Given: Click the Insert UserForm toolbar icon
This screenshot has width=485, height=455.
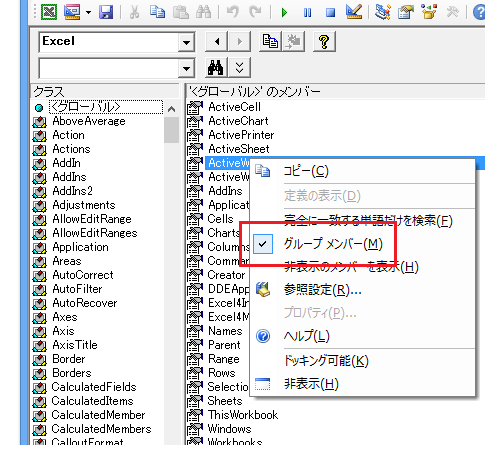Looking at the screenshot, I should click(72, 12).
